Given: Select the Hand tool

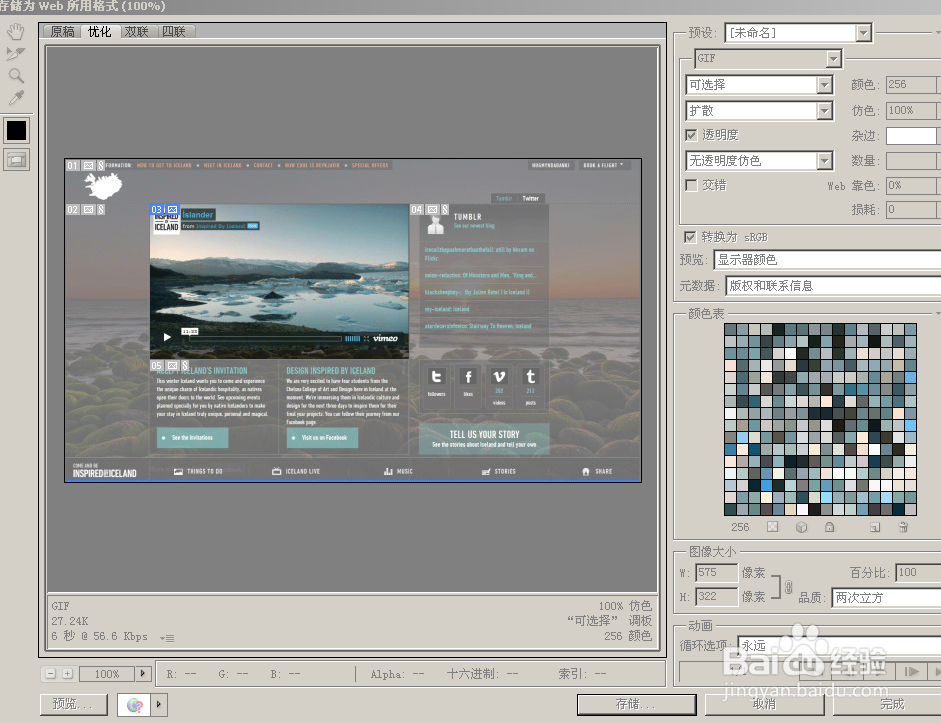Looking at the screenshot, I should coord(16,32).
